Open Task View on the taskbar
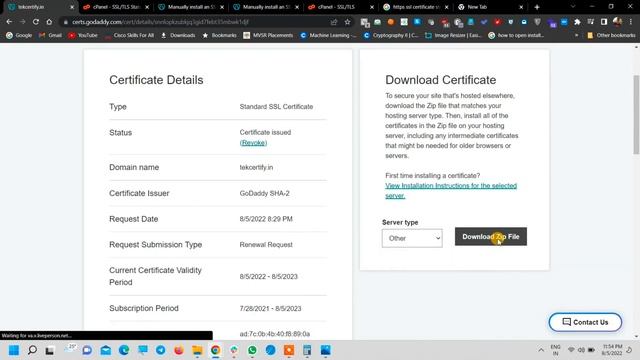Image resolution: width=640 pixels, height=360 pixels. click(x=50, y=350)
